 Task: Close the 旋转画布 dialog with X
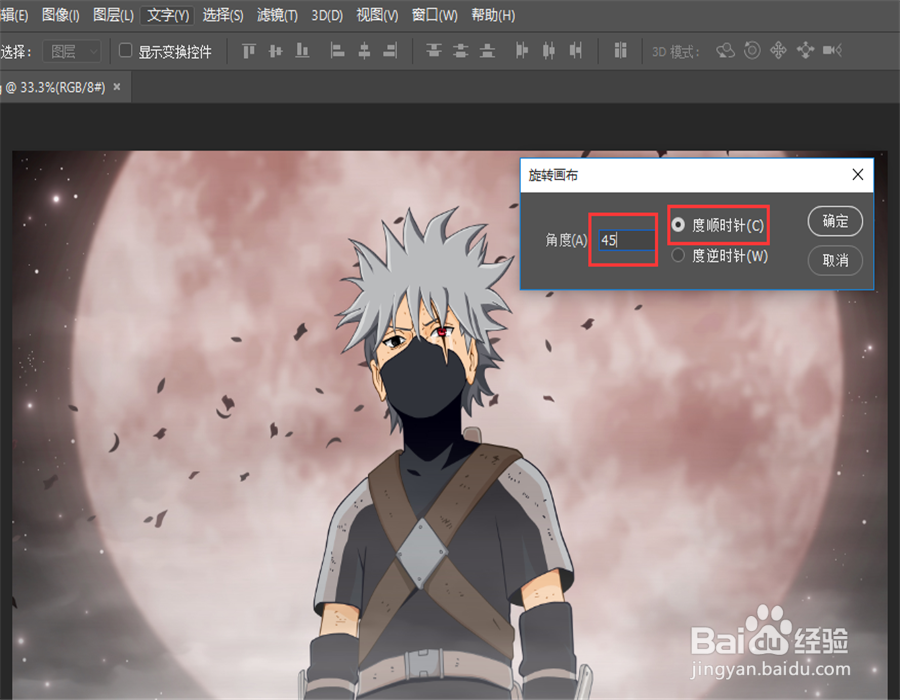858,174
